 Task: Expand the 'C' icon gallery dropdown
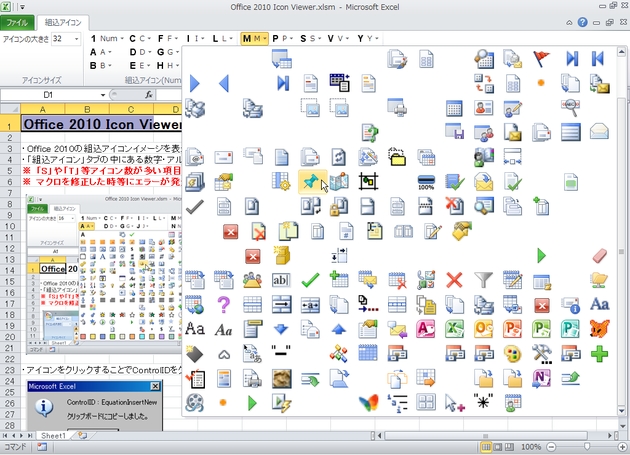(x=140, y=39)
